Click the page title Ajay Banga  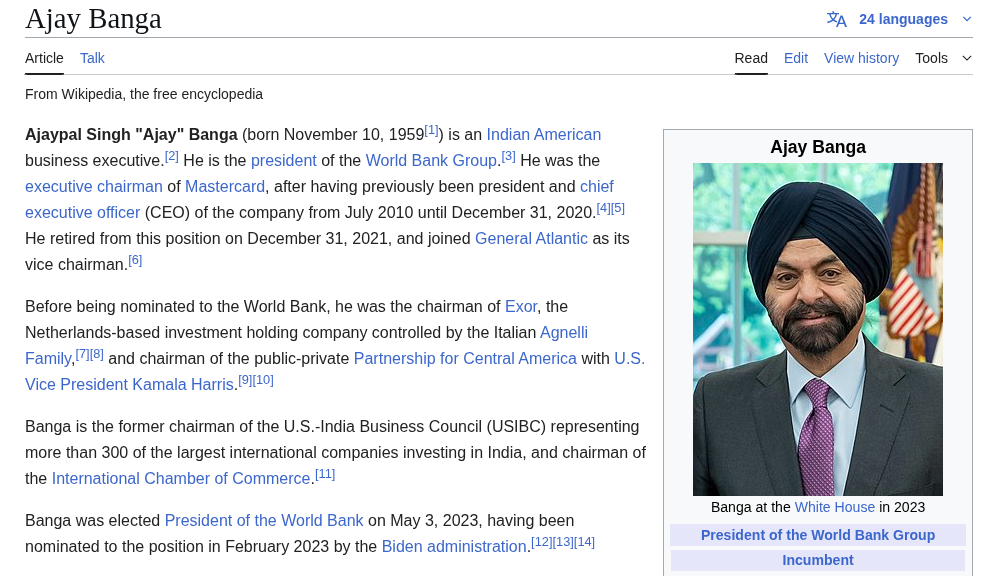click(93, 19)
